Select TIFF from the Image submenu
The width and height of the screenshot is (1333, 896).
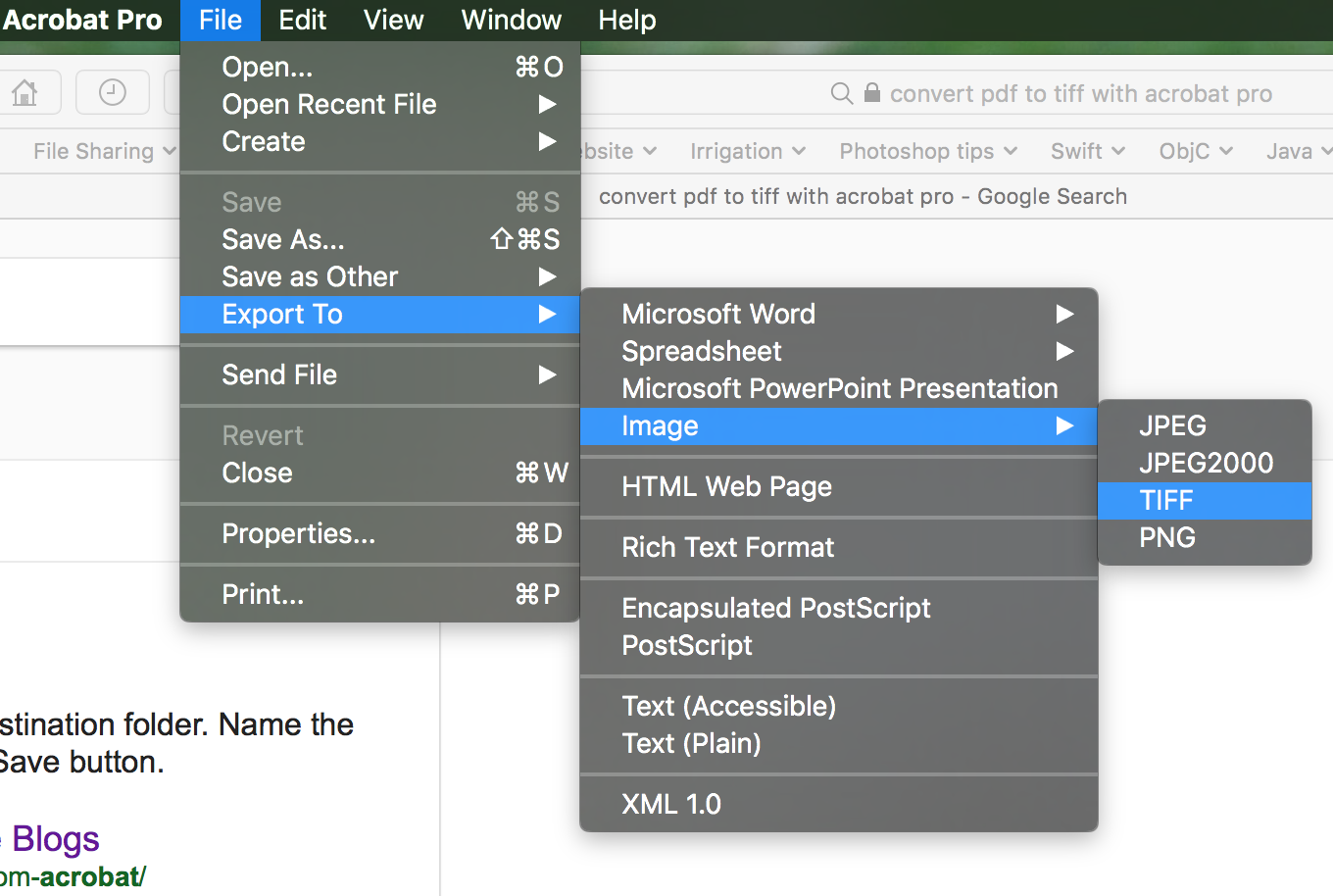[x=1166, y=500]
